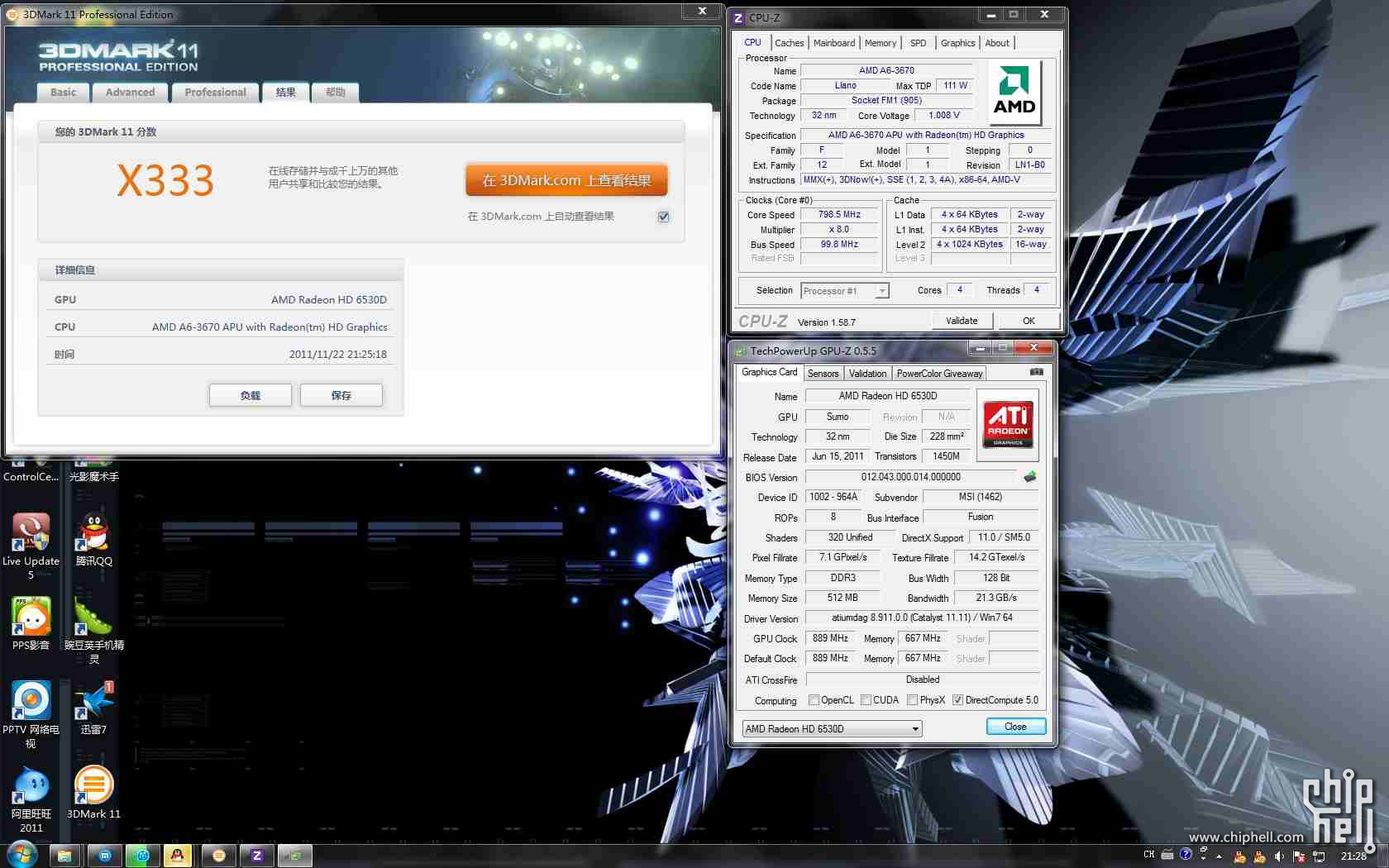Open the PPS影音 desktop icon
Viewport: 1389px width, 868px height.
tap(31, 624)
